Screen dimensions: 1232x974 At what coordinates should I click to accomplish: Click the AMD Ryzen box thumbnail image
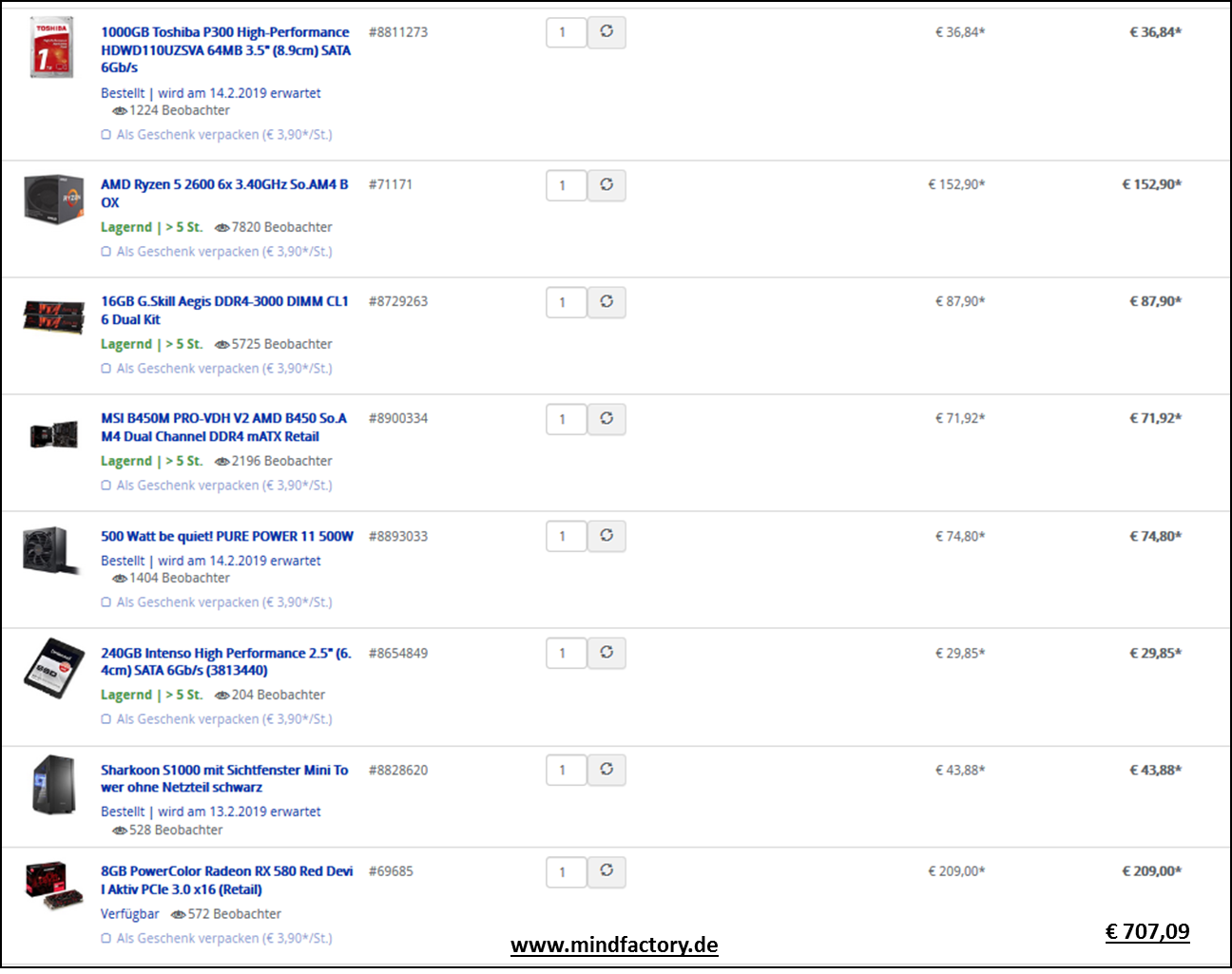[54, 199]
